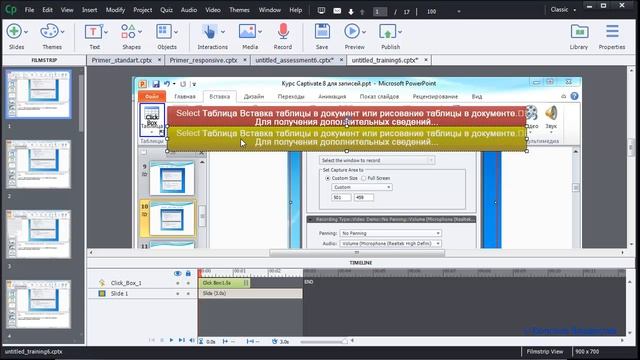Open the Themes dropdown arrow

pyautogui.click(x=62, y=32)
